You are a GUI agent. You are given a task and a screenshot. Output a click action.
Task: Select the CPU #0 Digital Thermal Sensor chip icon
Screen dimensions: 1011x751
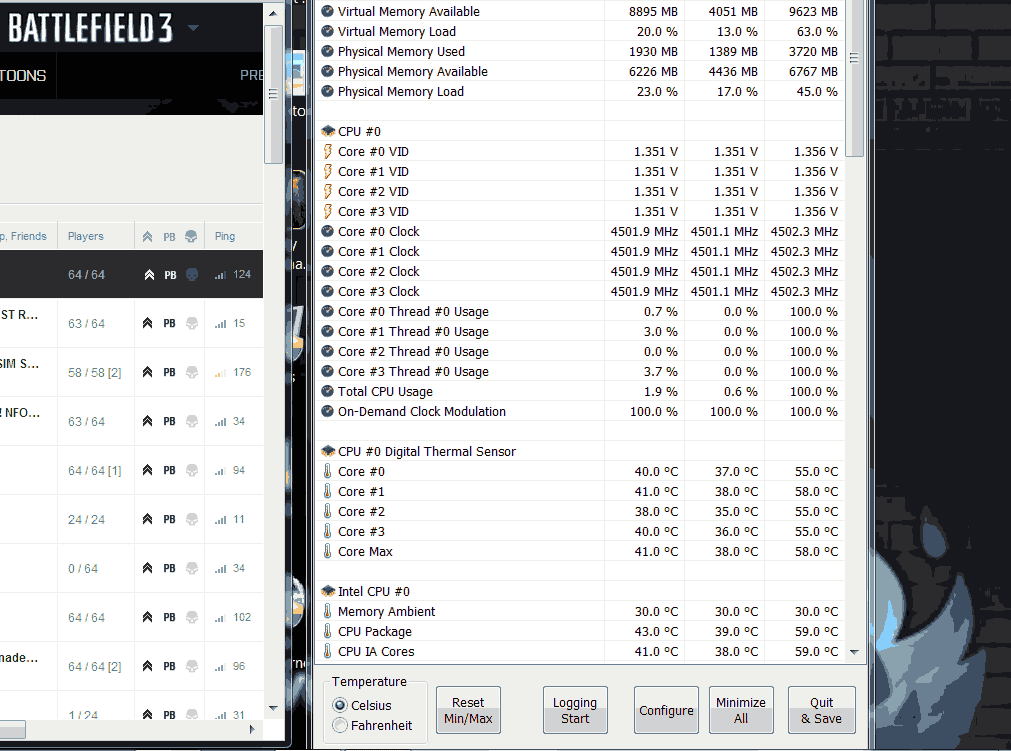click(x=328, y=451)
